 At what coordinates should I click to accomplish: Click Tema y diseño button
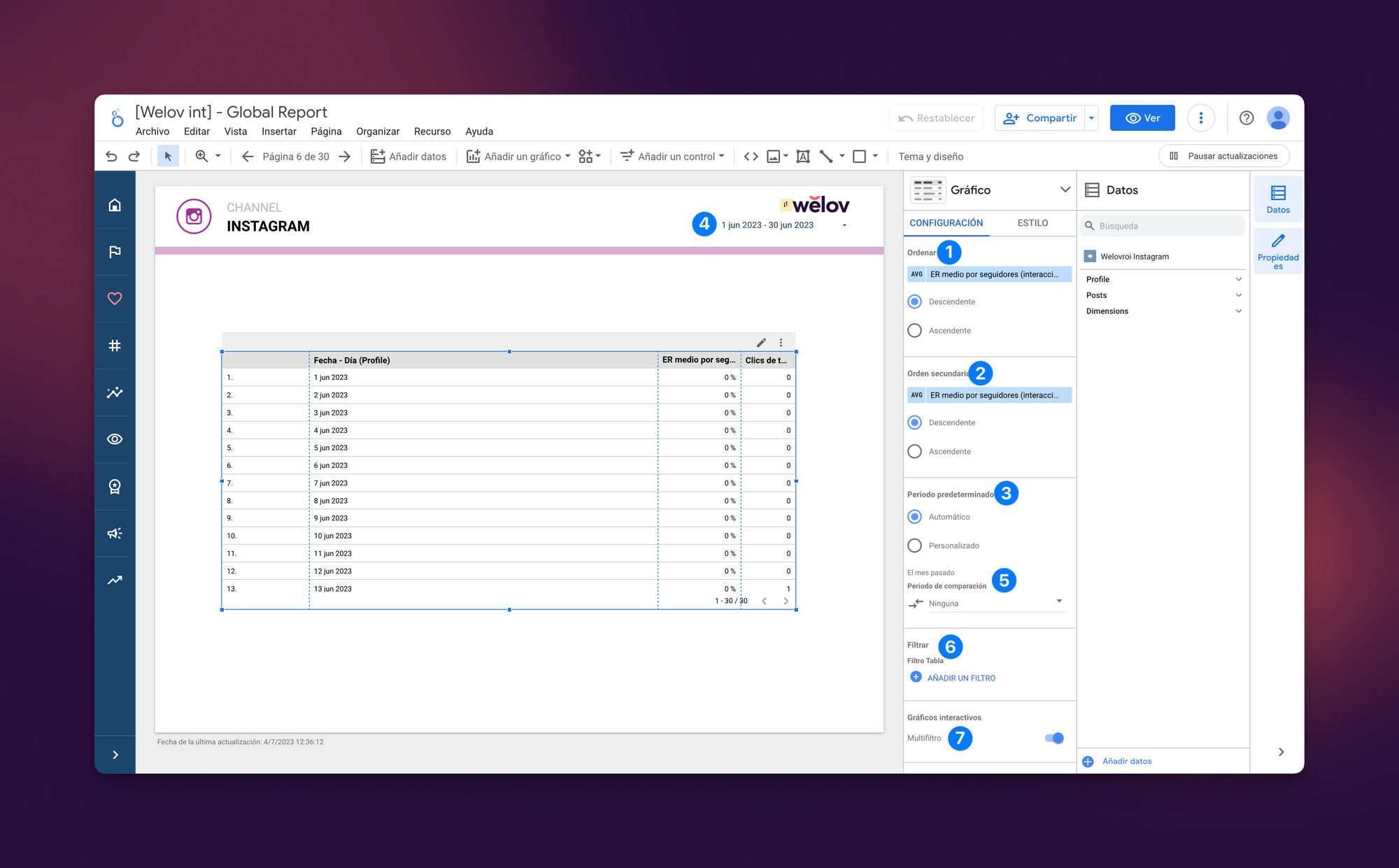930,157
